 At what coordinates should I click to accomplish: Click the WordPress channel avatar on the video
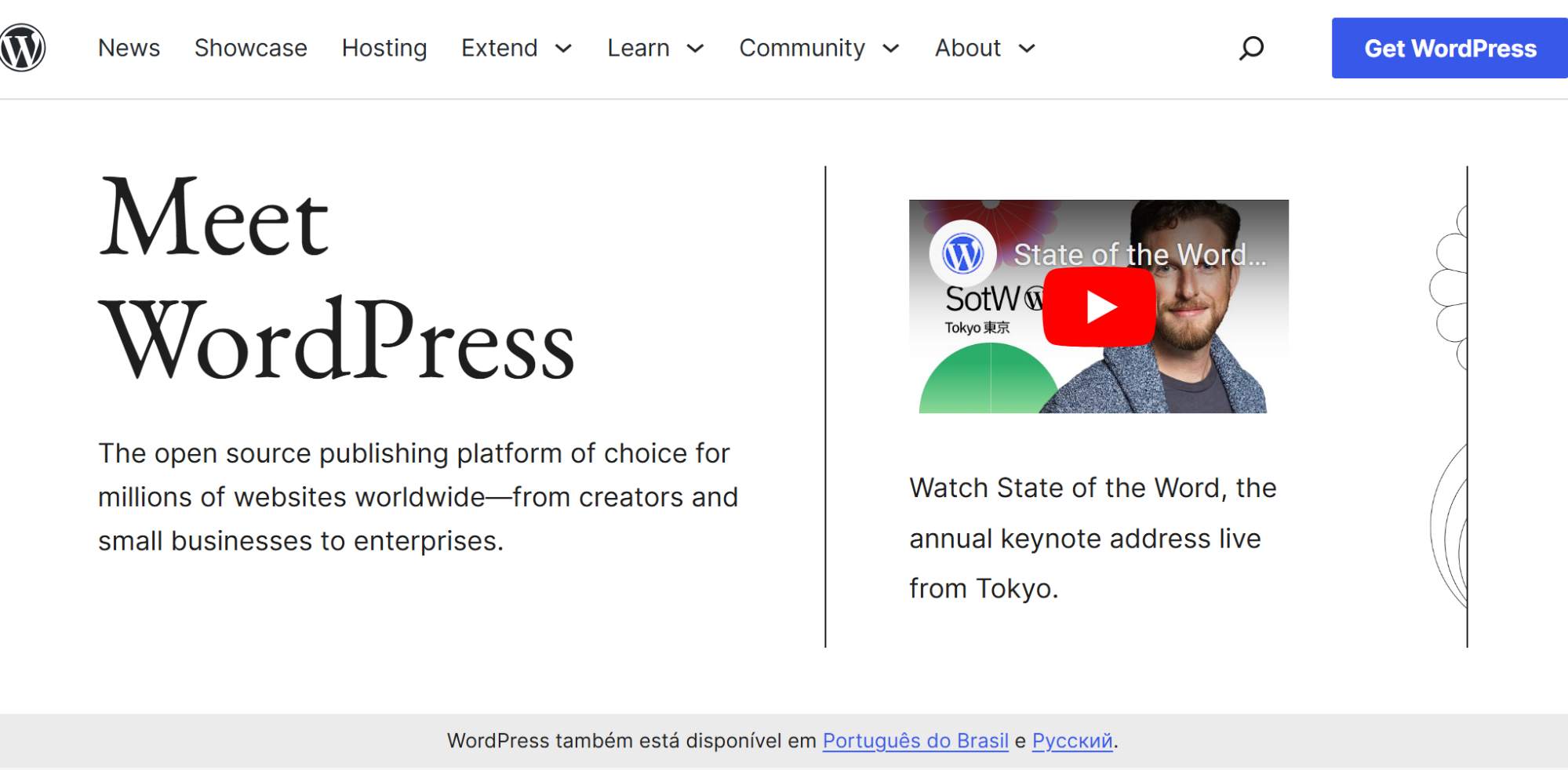coord(962,254)
